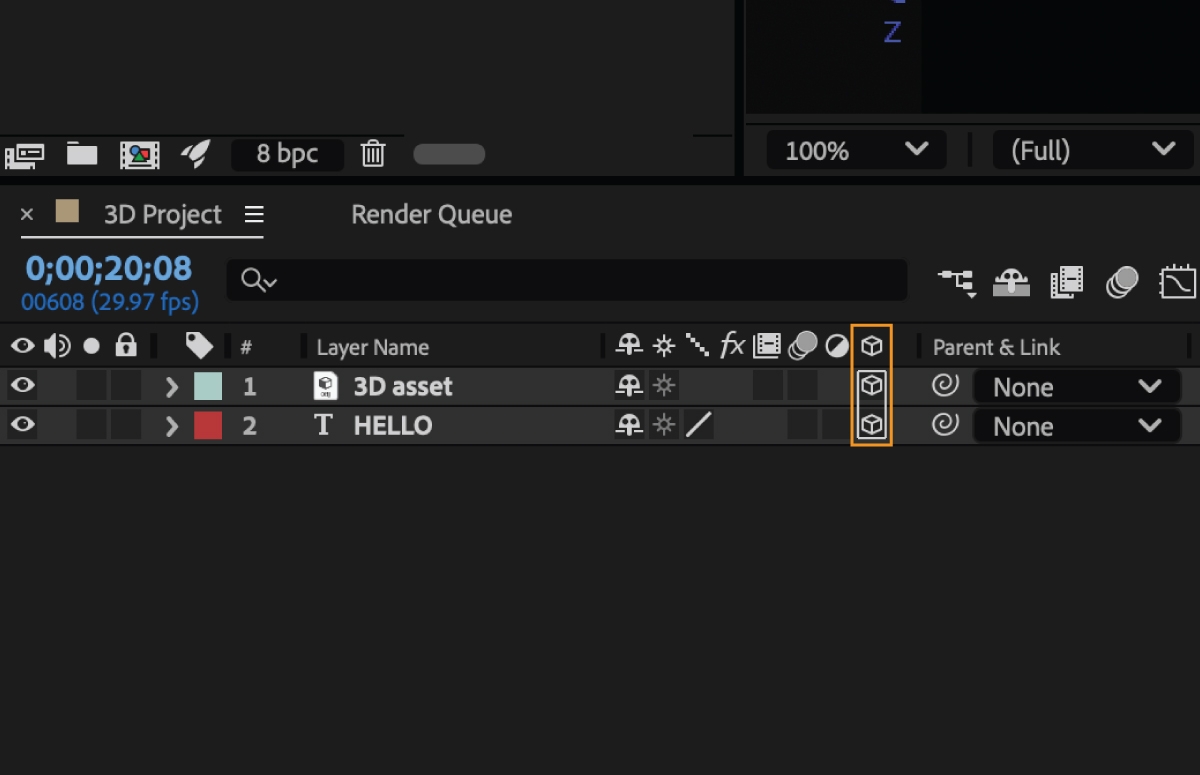Hide the 3D asset layer

[x=22, y=386]
